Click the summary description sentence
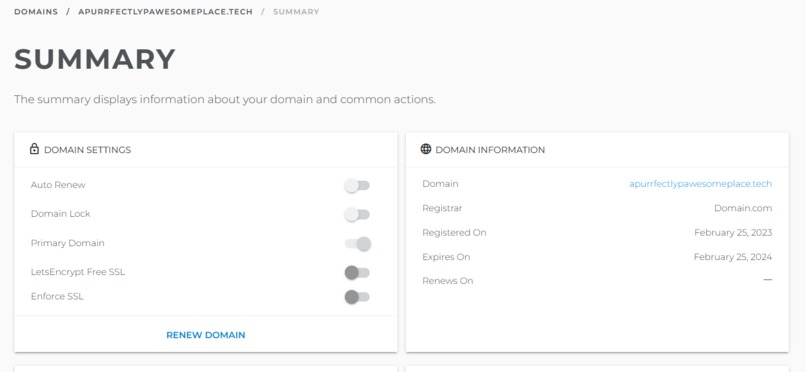This screenshot has width=806, height=372. 225,99
